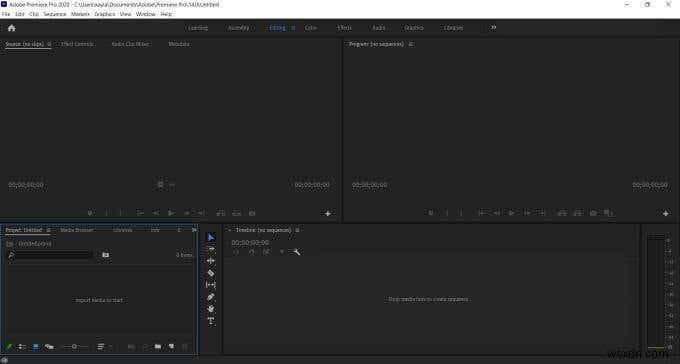The width and height of the screenshot is (680, 364).
Task: Switch to Media Browser tab
Action: (77, 230)
